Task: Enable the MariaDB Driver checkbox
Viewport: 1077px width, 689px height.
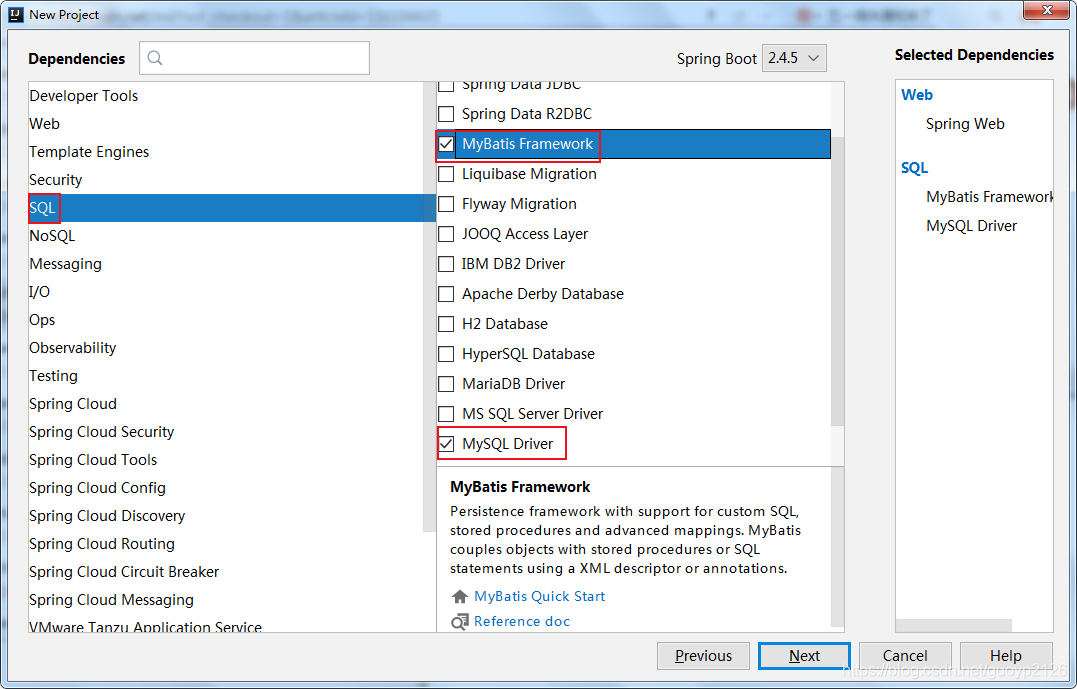Action: [x=446, y=384]
